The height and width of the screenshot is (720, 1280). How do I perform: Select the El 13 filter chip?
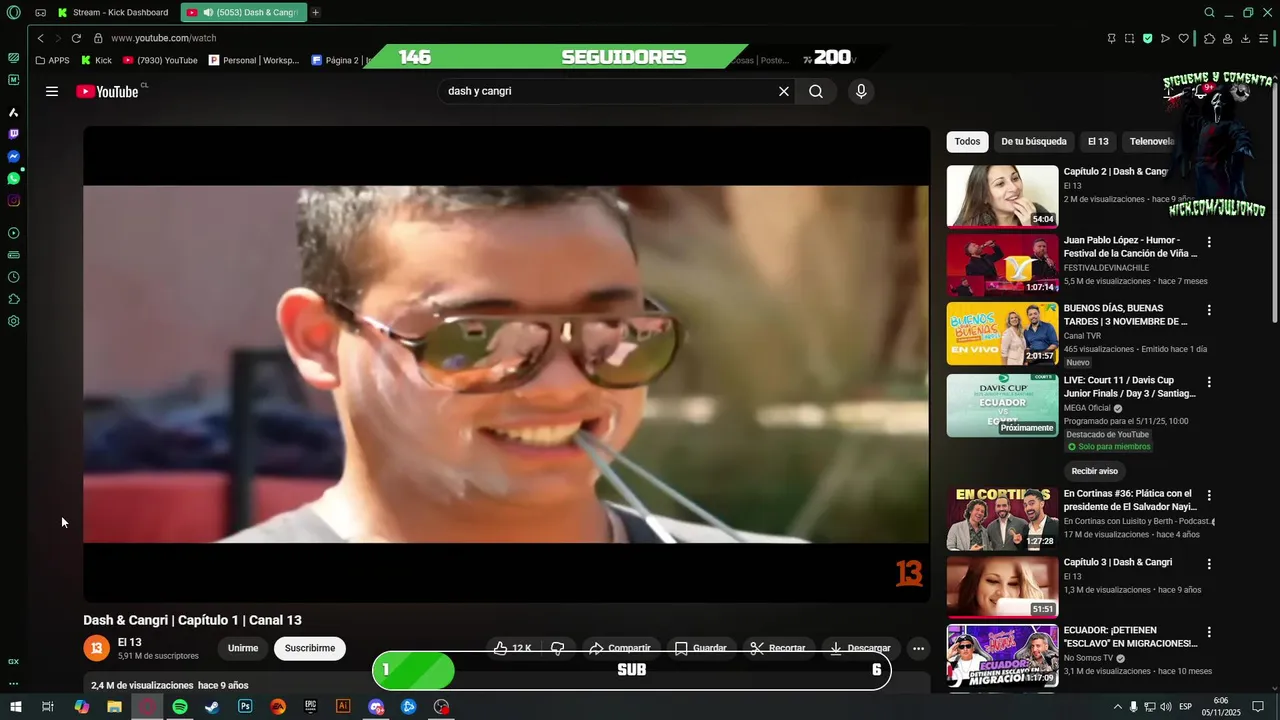[1098, 141]
